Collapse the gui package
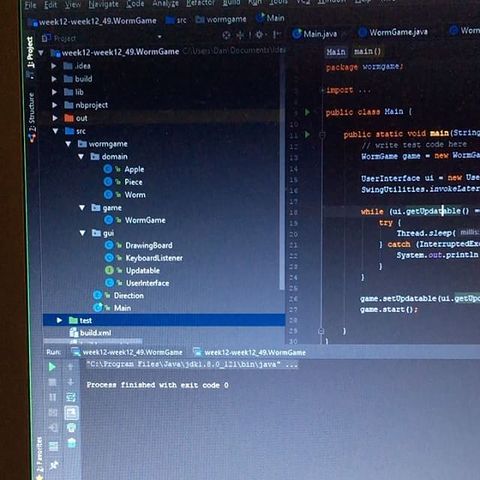Viewport: 480px width, 480px height. (82, 233)
